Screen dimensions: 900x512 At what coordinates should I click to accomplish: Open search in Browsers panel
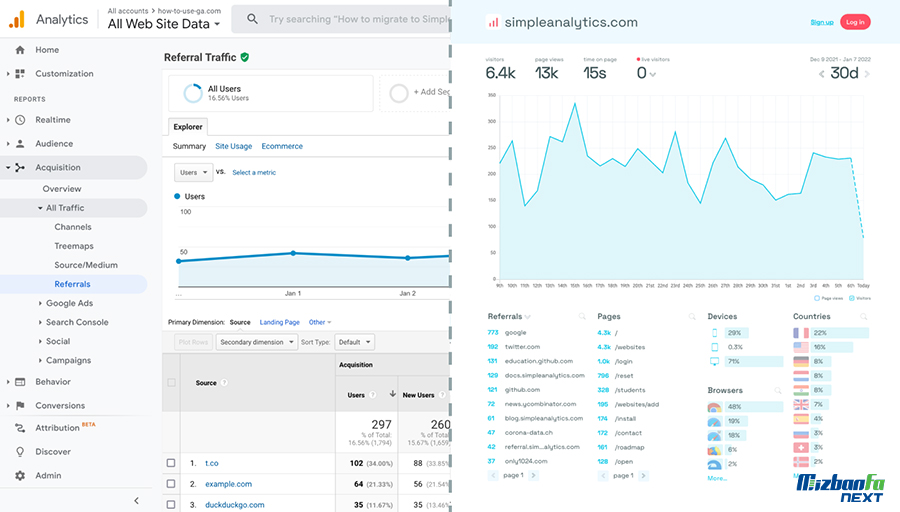tap(778, 390)
